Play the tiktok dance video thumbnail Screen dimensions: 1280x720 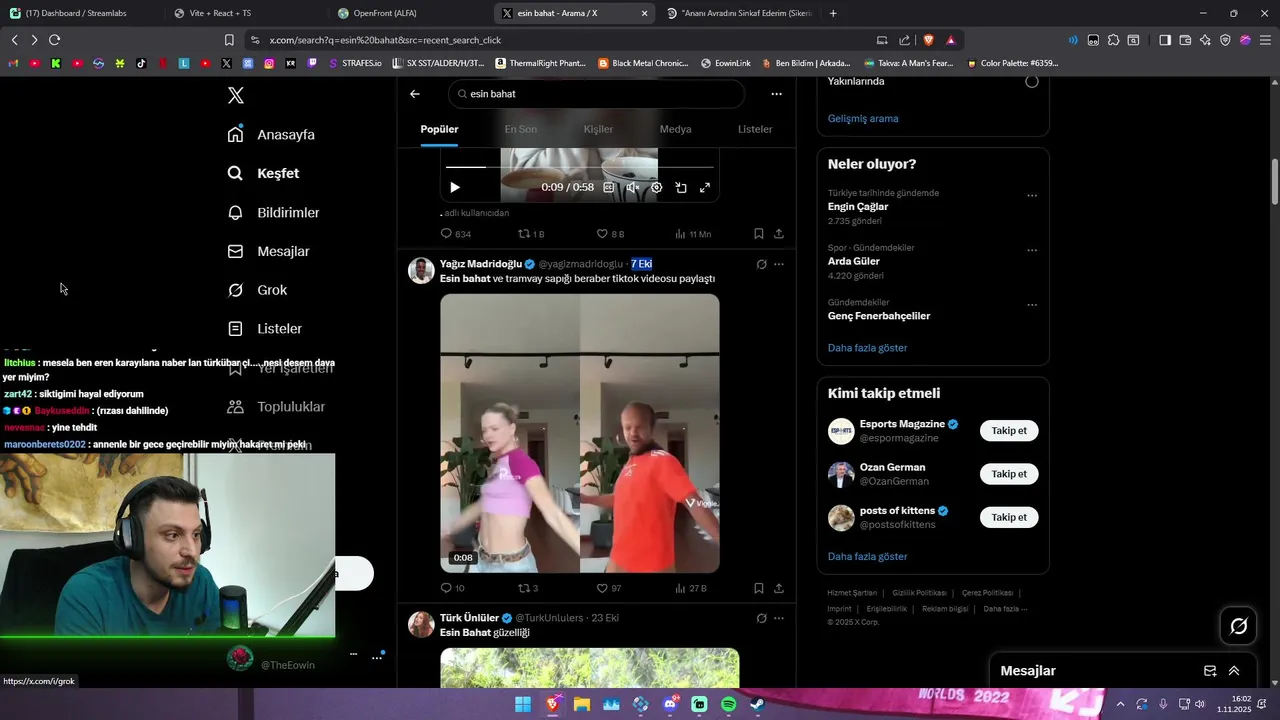(x=580, y=433)
